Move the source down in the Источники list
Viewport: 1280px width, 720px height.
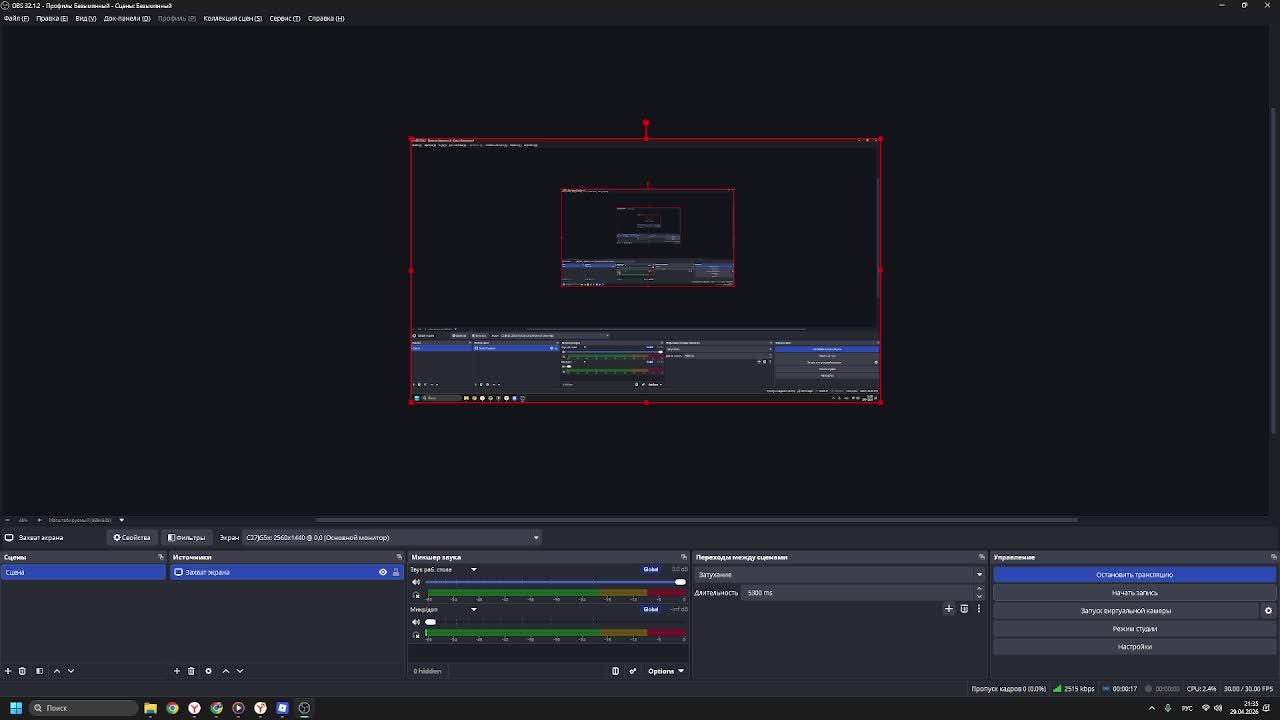click(x=239, y=671)
